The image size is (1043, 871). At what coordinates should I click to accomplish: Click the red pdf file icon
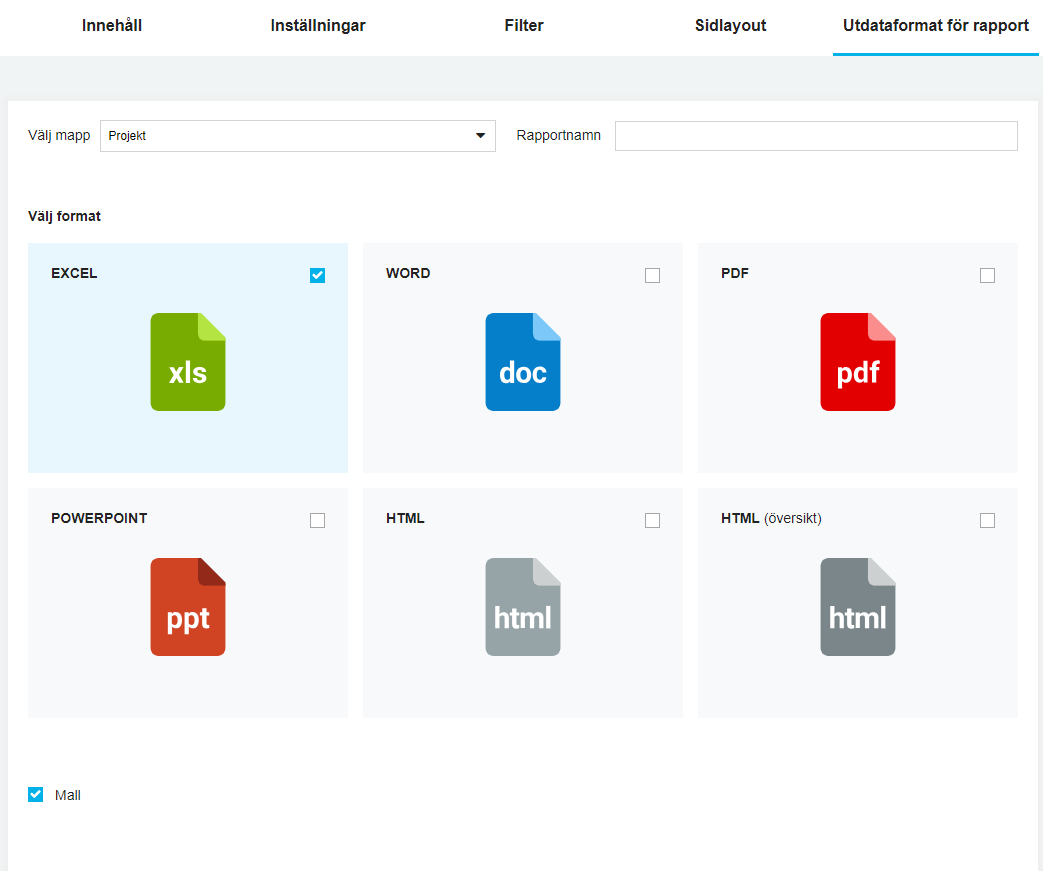(x=857, y=362)
